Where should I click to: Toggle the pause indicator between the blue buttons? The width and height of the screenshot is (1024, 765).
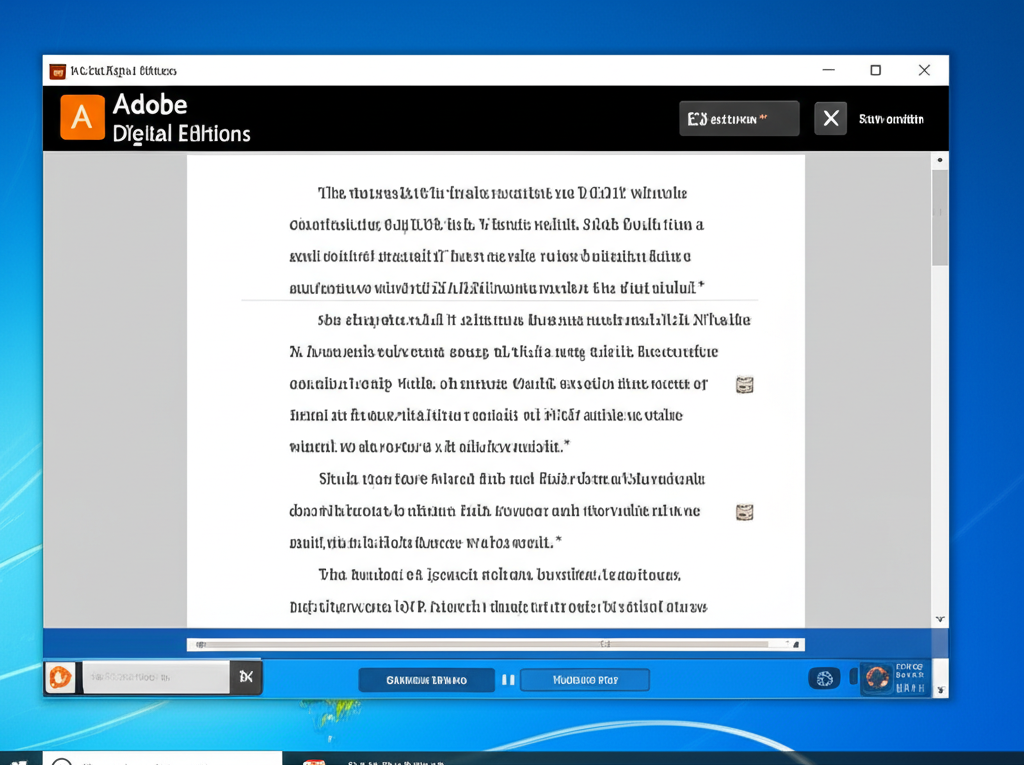tap(508, 678)
